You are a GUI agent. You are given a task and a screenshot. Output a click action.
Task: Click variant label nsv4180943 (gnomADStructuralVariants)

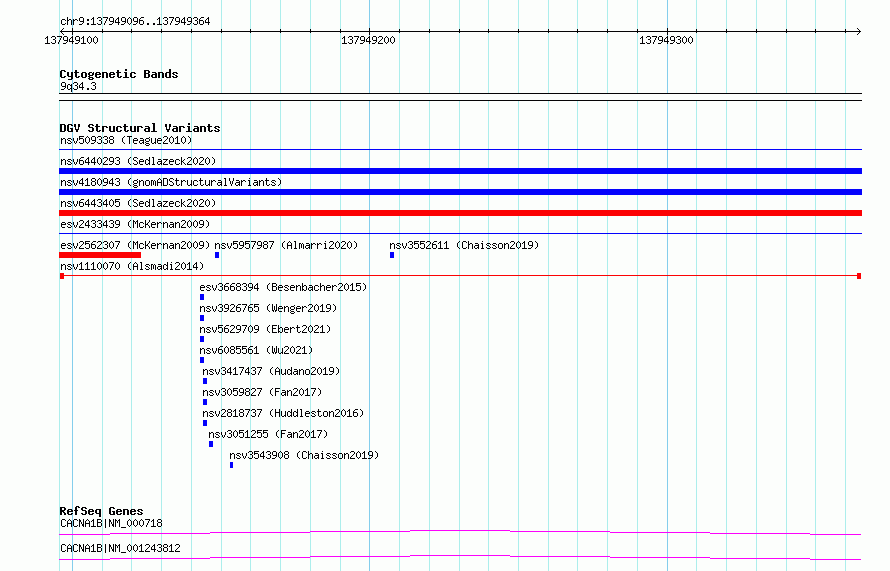tap(171, 182)
